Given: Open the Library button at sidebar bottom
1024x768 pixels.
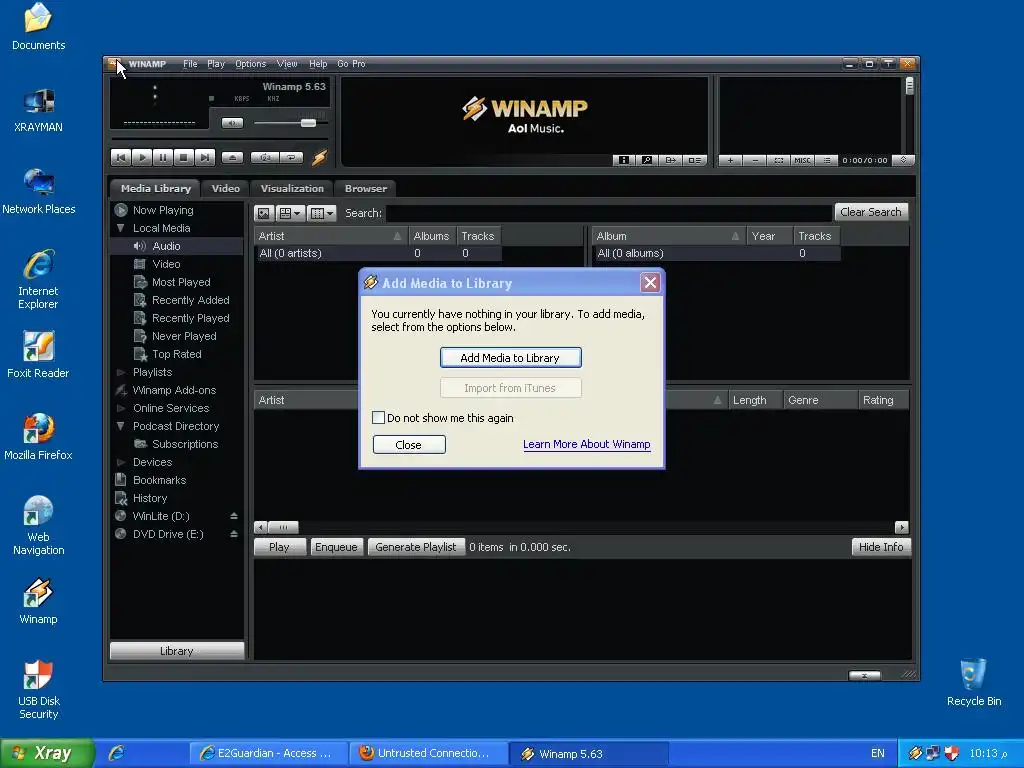Looking at the screenshot, I should [x=177, y=651].
